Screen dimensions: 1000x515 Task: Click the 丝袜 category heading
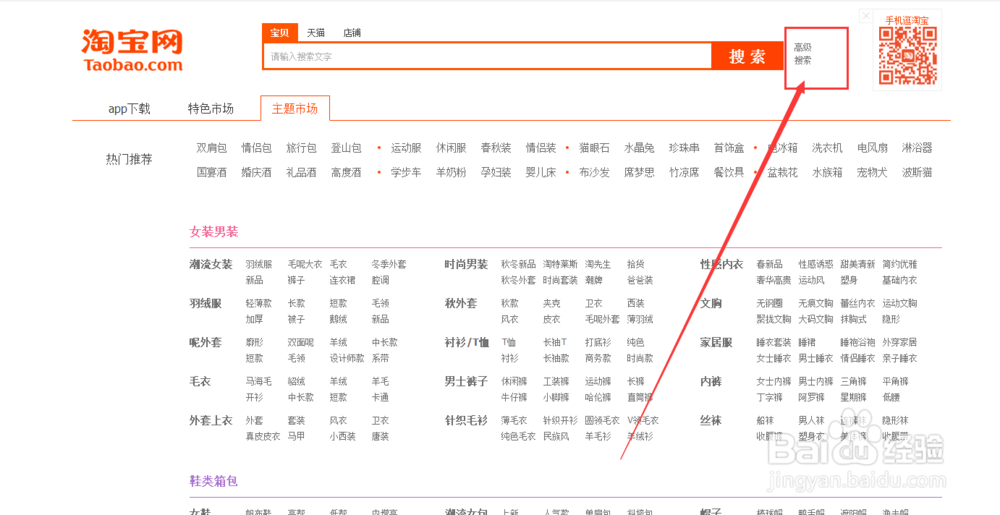click(711, 420)
